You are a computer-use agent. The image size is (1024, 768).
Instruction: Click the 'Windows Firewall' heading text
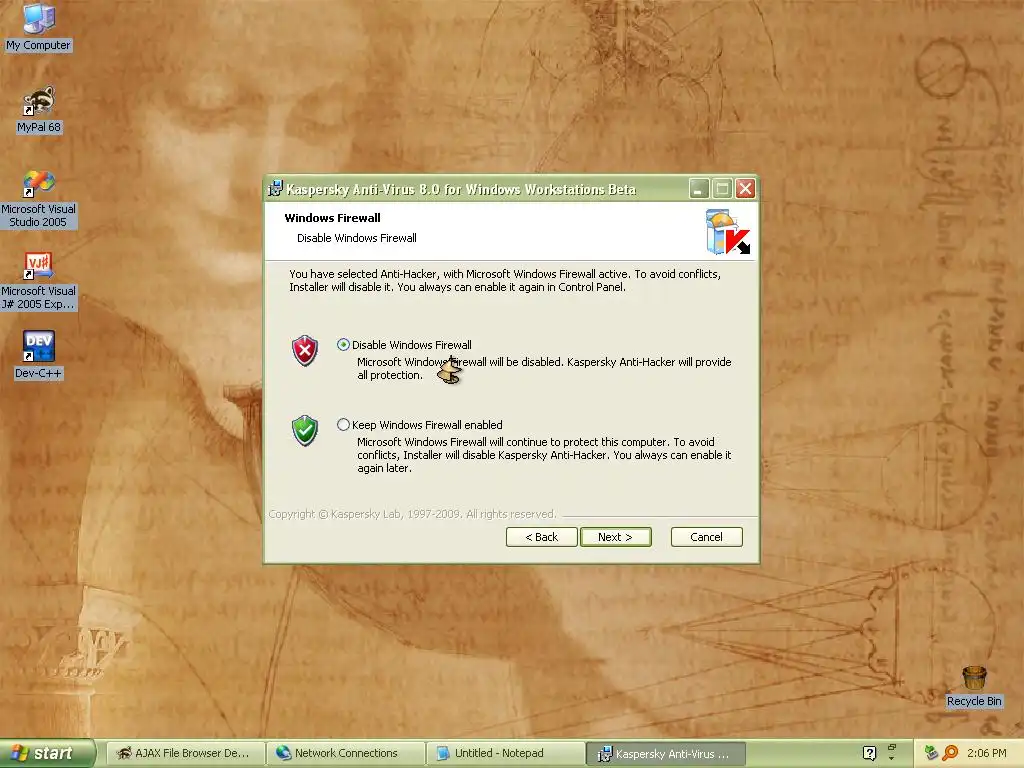click(332, 218)
